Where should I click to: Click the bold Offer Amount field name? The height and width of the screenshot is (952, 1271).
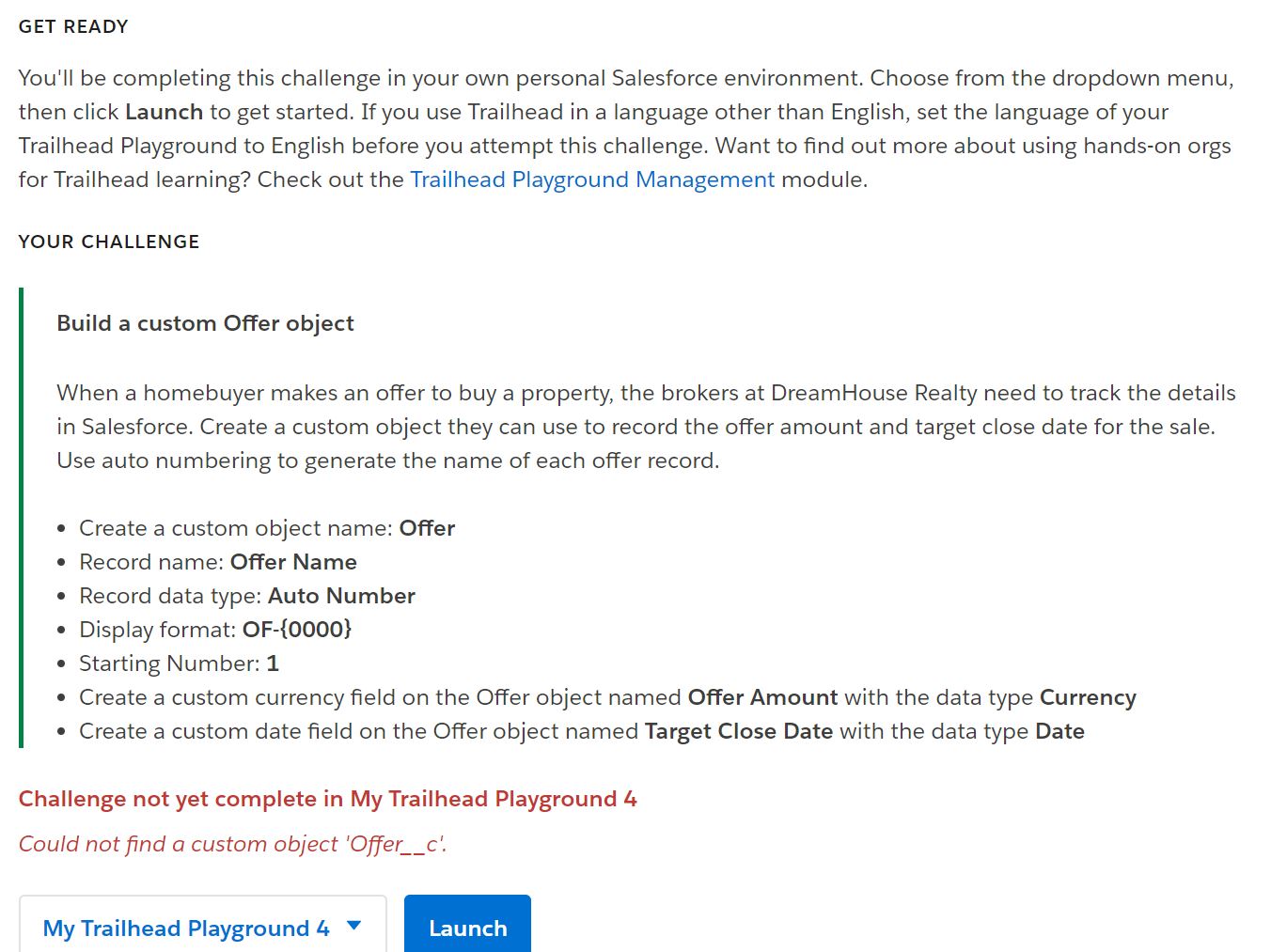pos(762,697)
